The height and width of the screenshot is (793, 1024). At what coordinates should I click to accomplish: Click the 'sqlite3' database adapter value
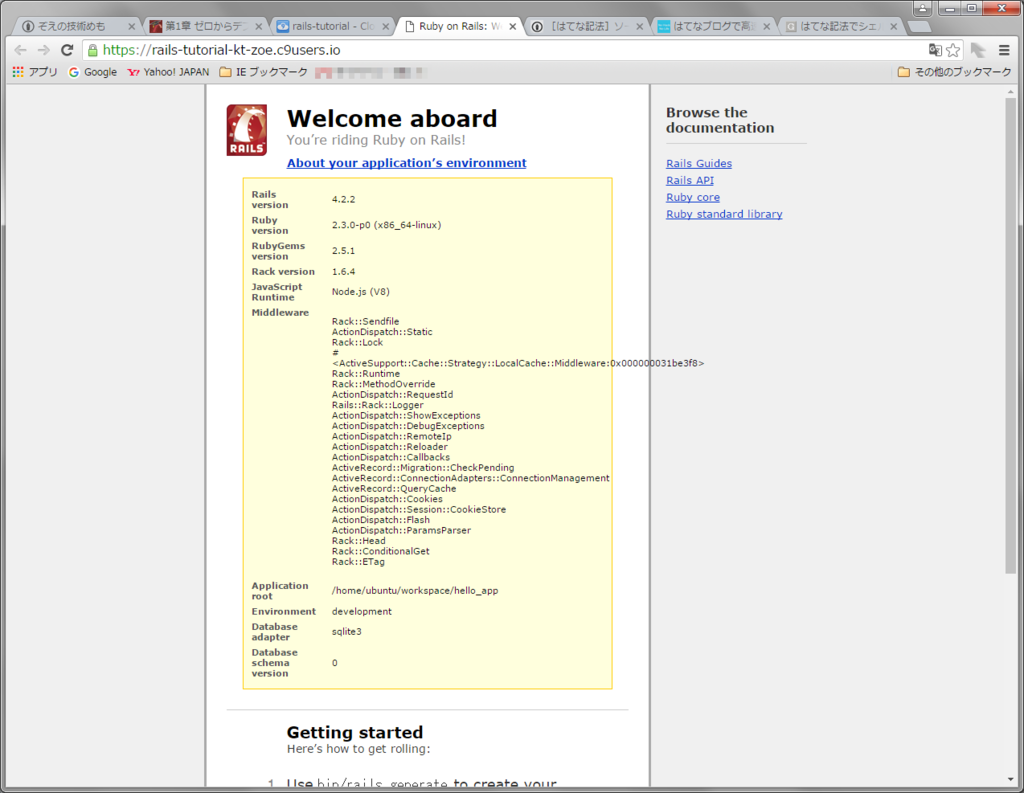tap(346, 632)
